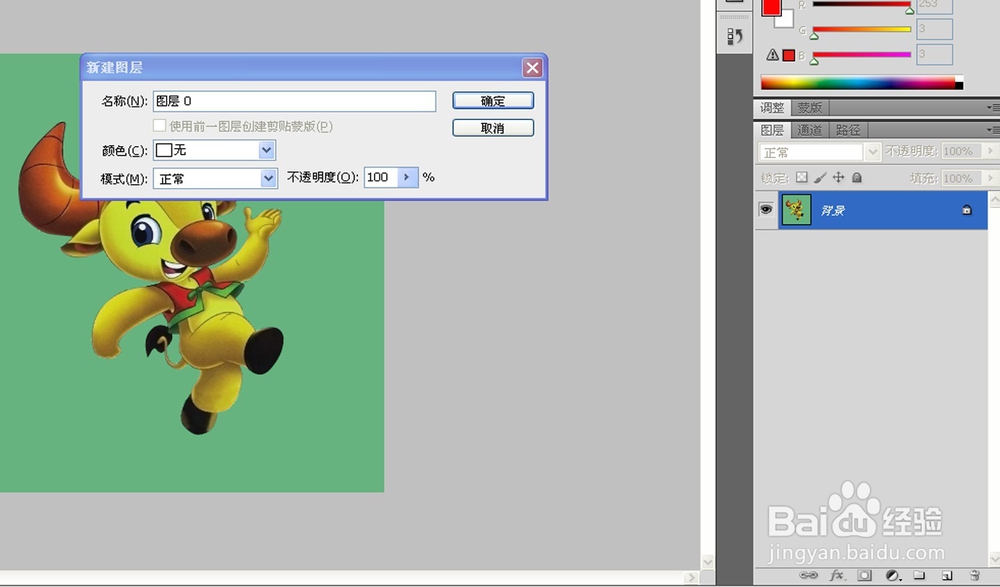Click the 背景 layer thumbnail

coord(796,210)
